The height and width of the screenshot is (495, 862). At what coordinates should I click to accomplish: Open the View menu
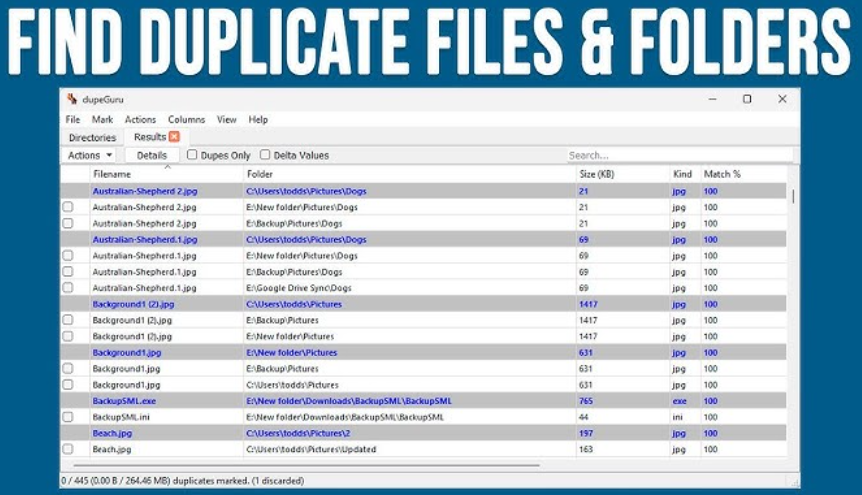[x=226, y=119]
